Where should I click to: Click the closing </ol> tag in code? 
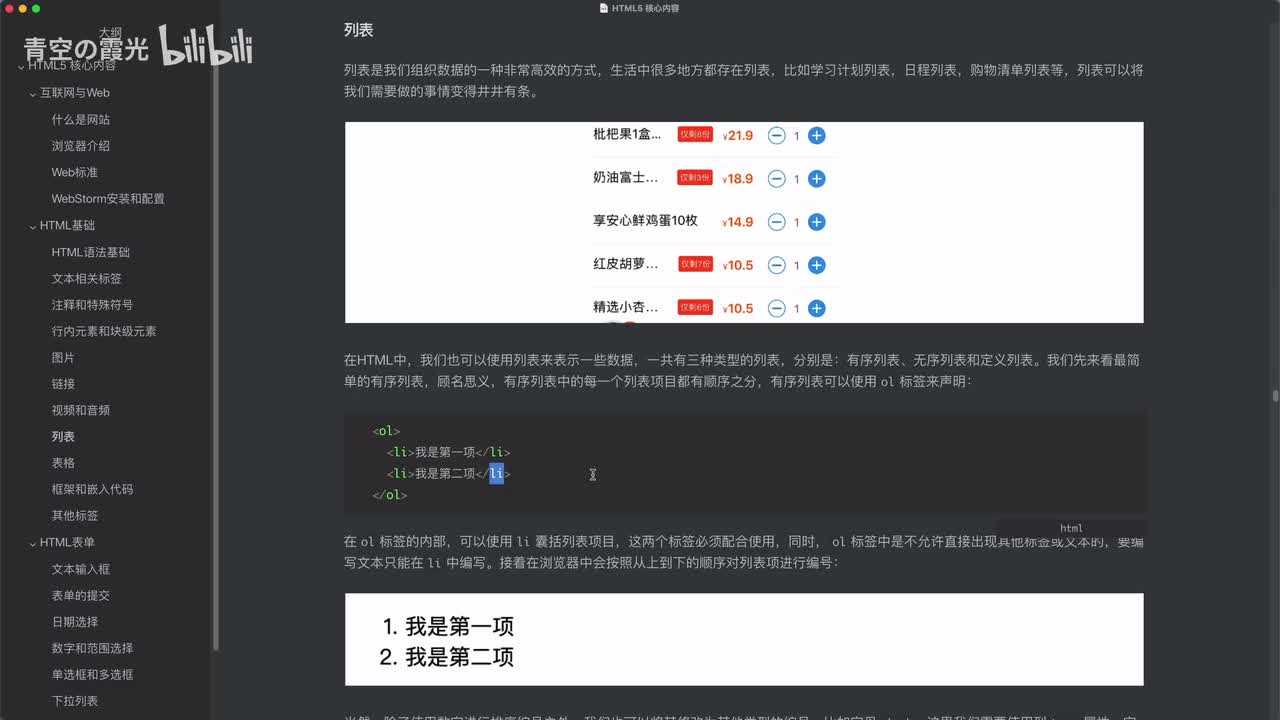tap(390, 495)
